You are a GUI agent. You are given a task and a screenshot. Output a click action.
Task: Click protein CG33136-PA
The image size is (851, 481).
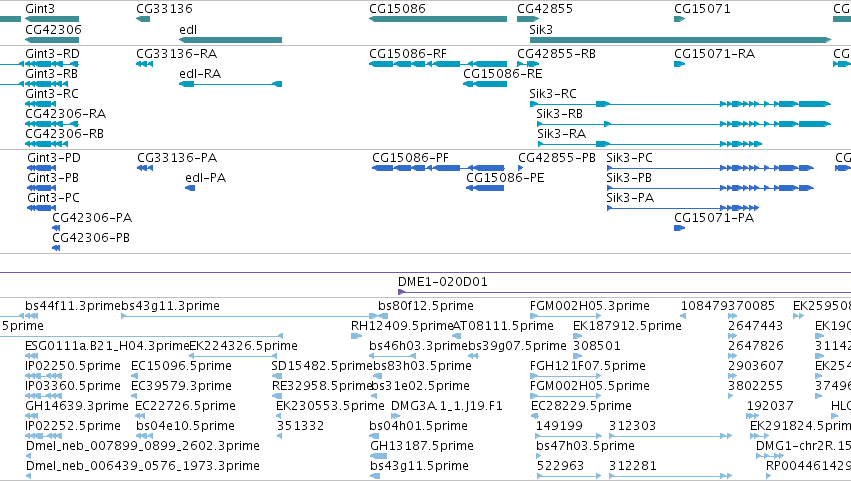click(177, 158)
